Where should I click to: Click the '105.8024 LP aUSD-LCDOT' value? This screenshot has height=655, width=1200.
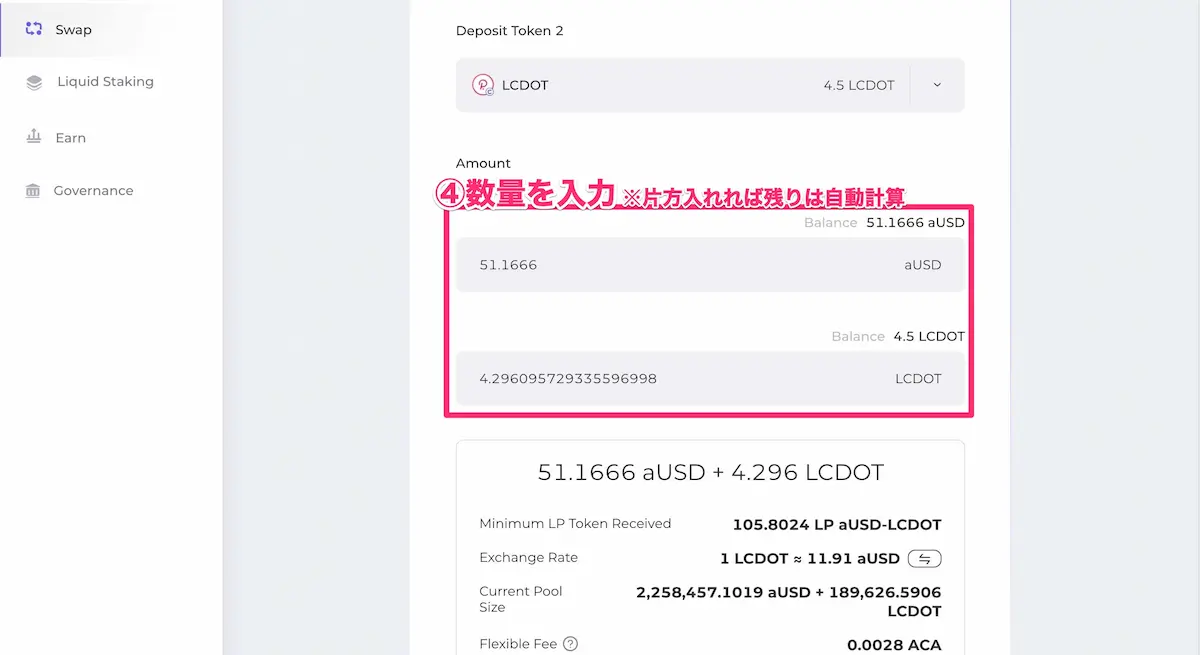coord(837,524)
